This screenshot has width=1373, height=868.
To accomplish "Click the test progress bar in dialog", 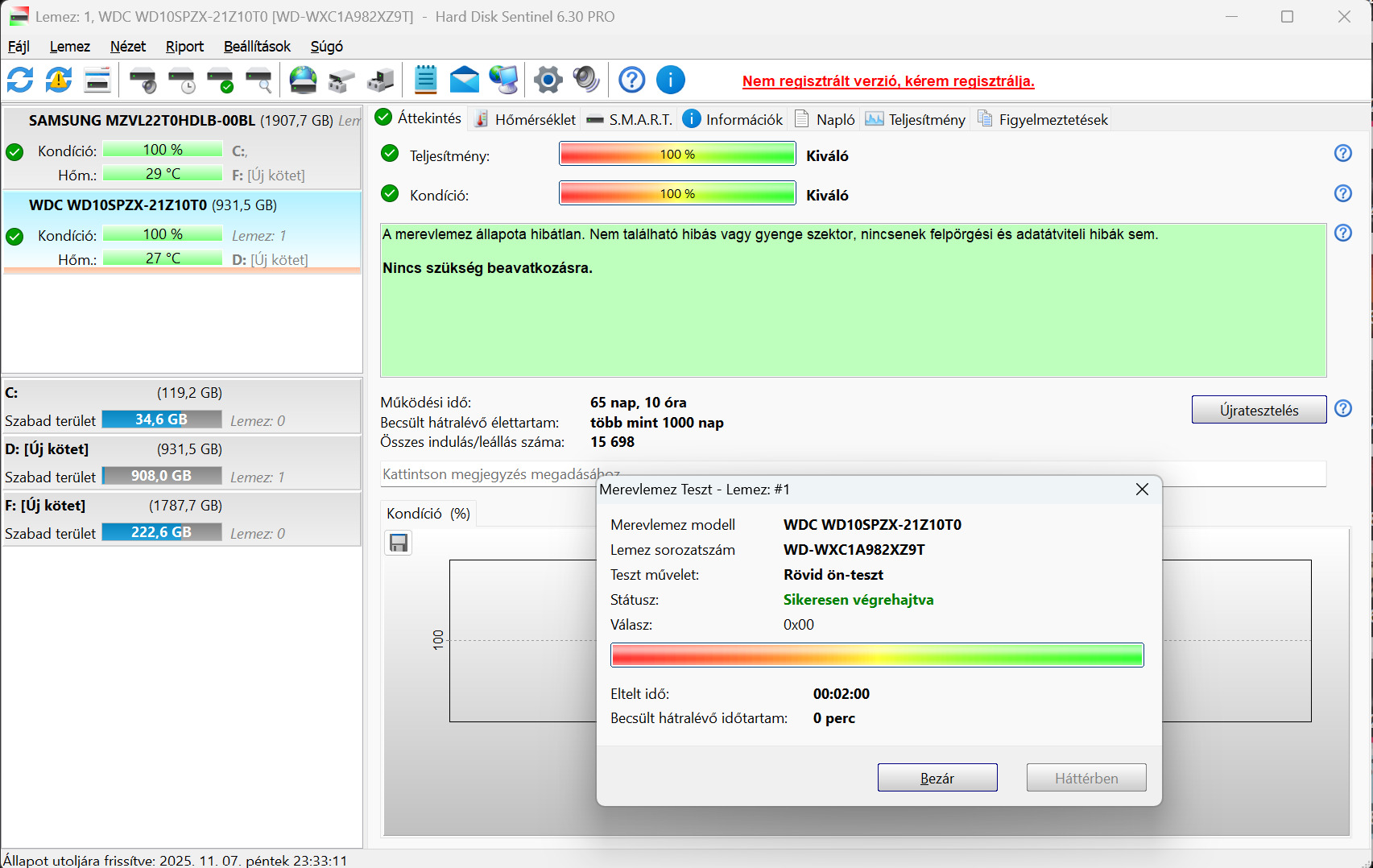I will point(877,655).
